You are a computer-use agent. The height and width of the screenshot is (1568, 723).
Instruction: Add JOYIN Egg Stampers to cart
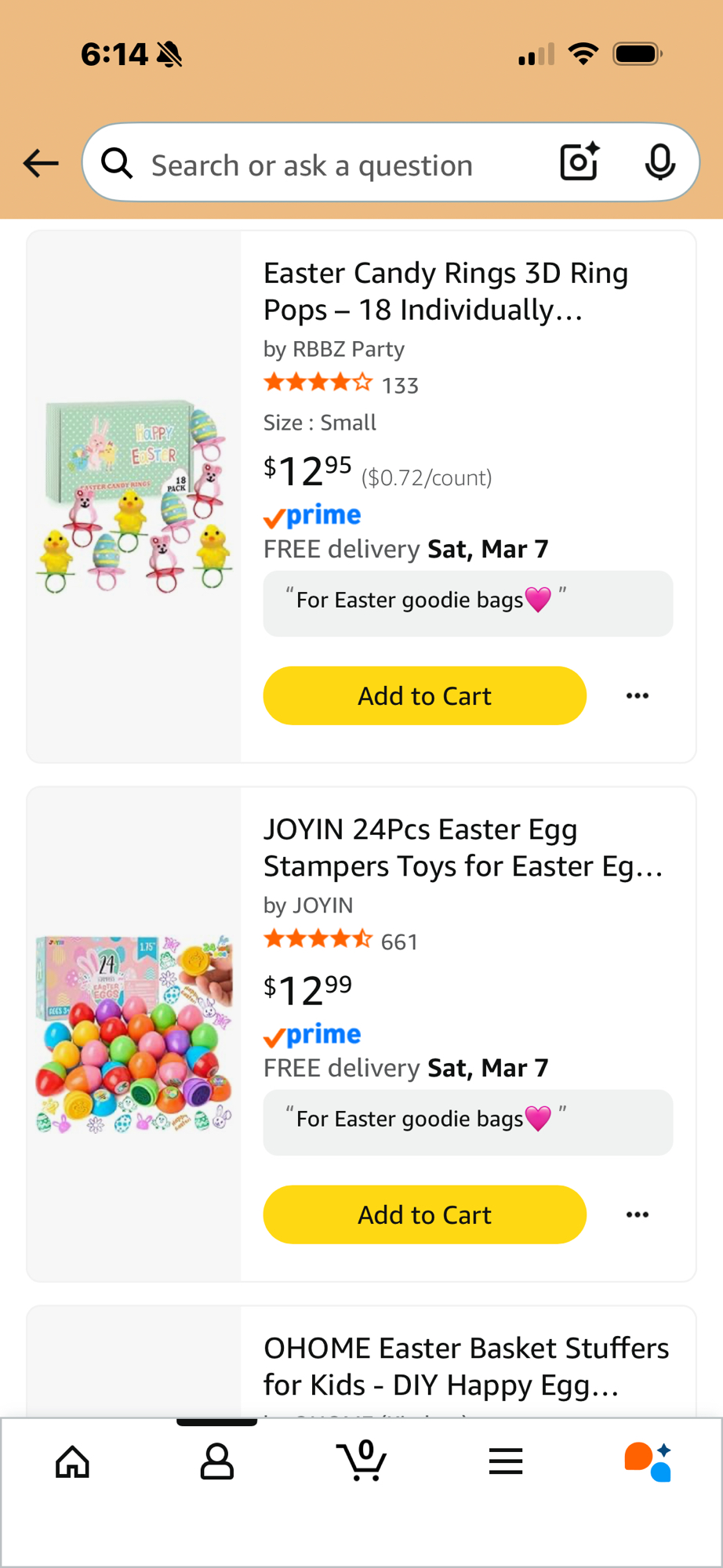(x=424, y=1214)
